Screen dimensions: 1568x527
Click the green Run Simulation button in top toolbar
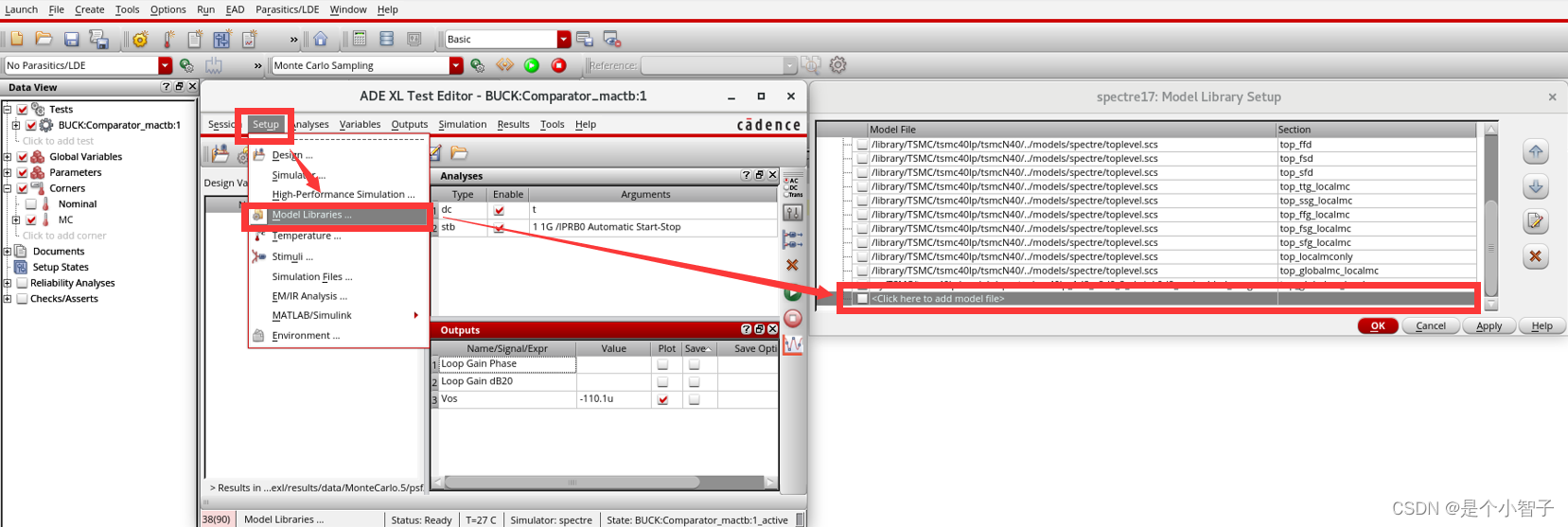point(532,65)
